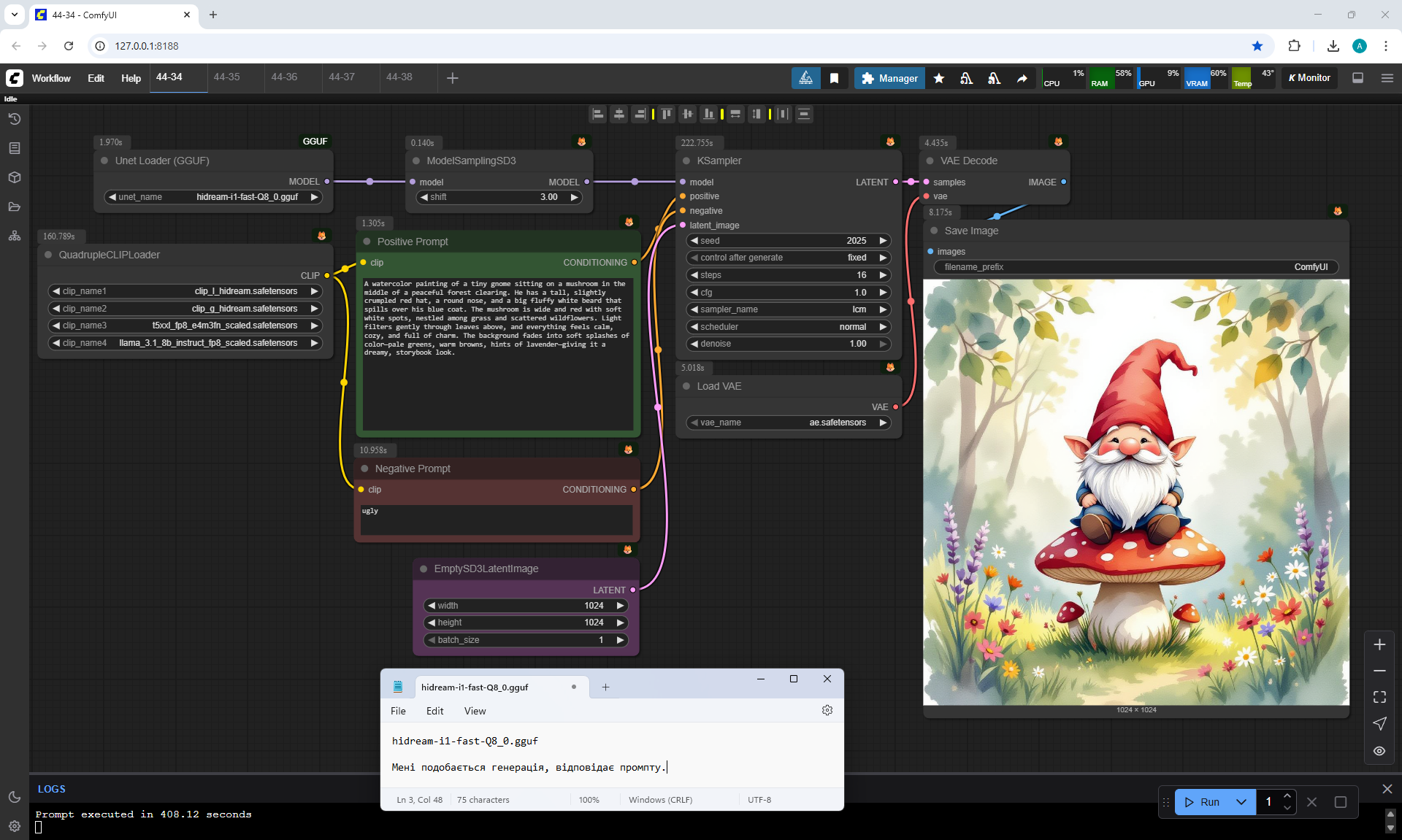Toggle dark theme moon icon

pos(15,797)
